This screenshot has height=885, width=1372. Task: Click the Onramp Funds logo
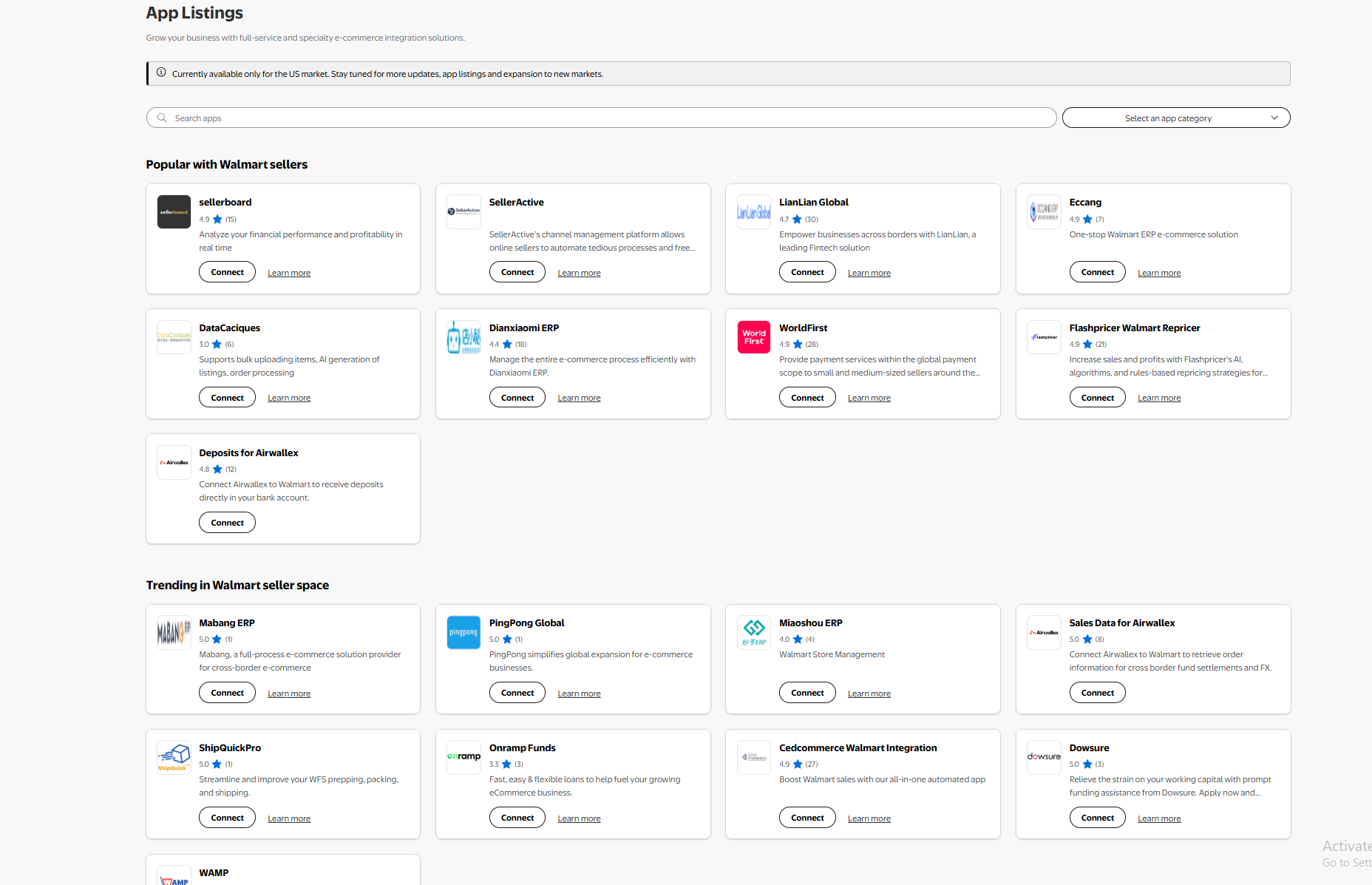tap(463, 758)
